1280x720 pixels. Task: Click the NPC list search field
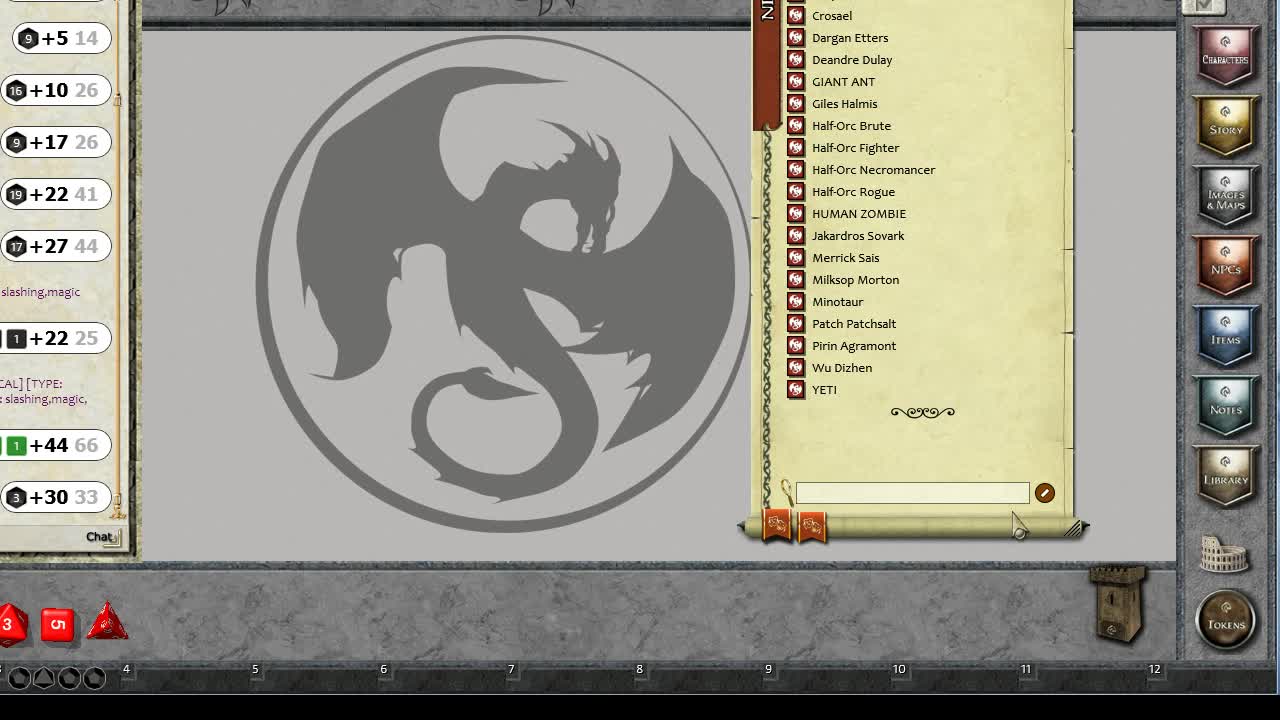[911, 493]
